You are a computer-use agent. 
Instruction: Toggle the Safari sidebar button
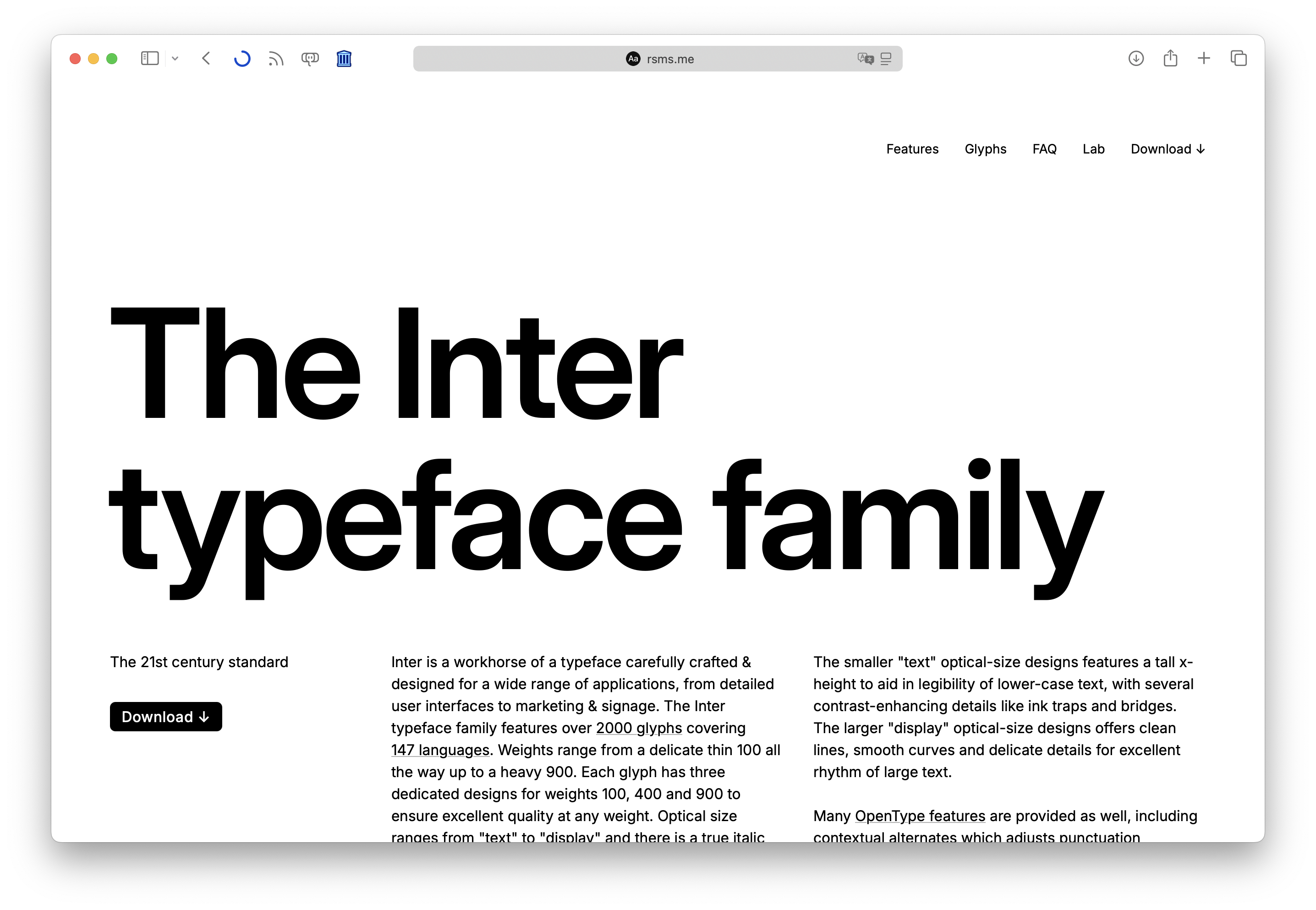click(x=149, y=58)
